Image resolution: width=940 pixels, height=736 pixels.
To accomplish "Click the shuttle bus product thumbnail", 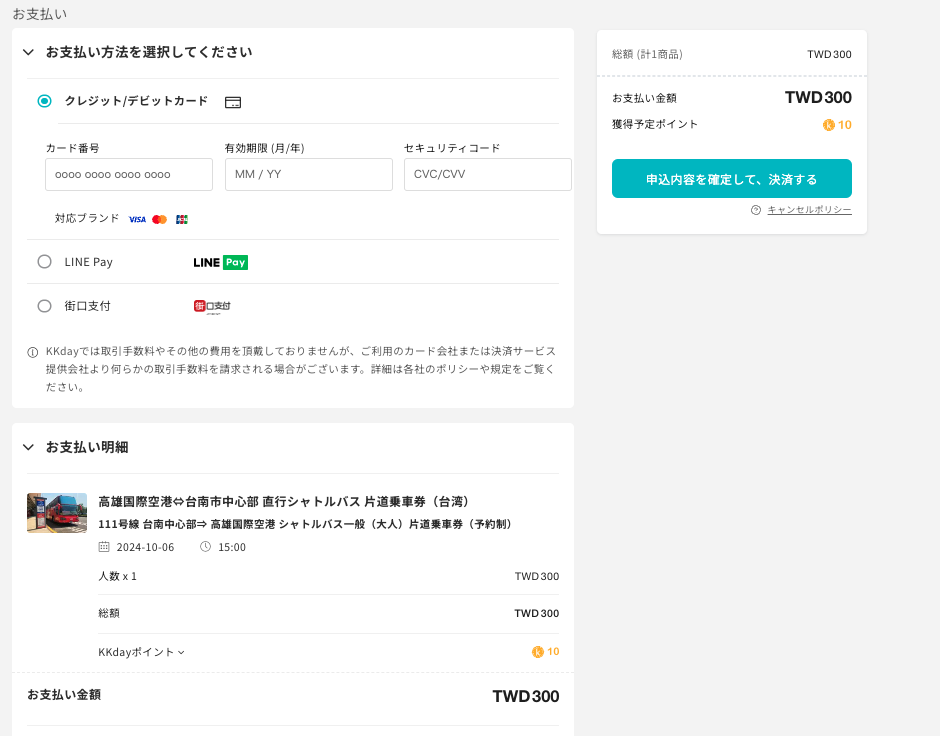I will [x=57, y=513].
